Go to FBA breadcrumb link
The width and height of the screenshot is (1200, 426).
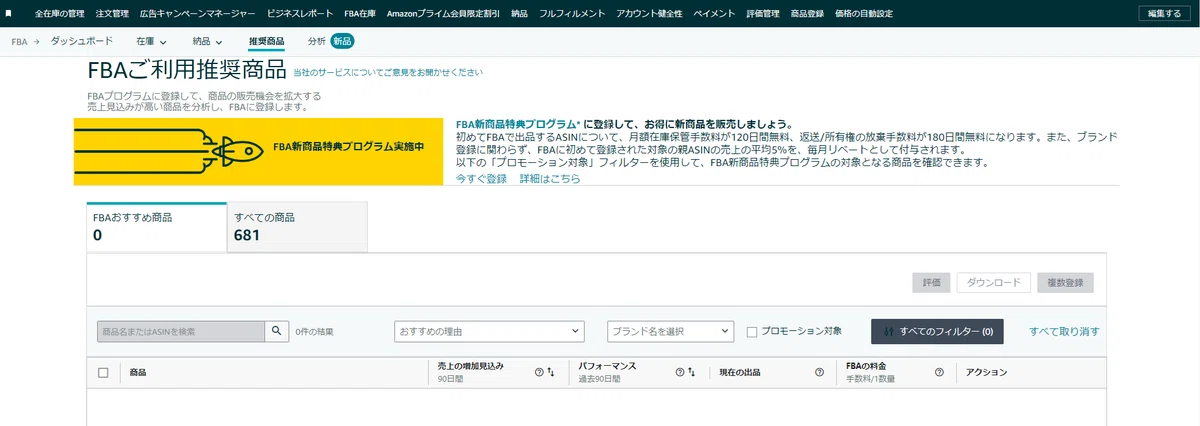(19, 41)
